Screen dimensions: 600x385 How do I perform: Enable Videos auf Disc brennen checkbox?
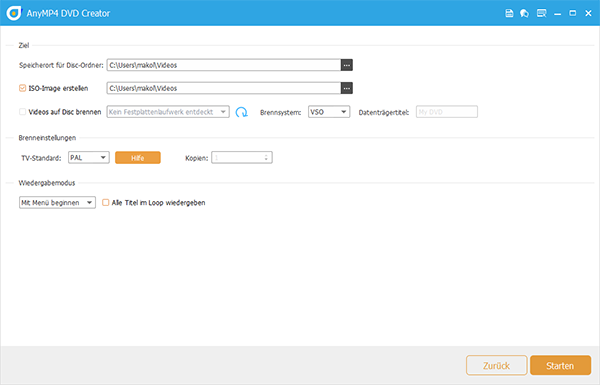pyautogui.click(x=23, y=112)
